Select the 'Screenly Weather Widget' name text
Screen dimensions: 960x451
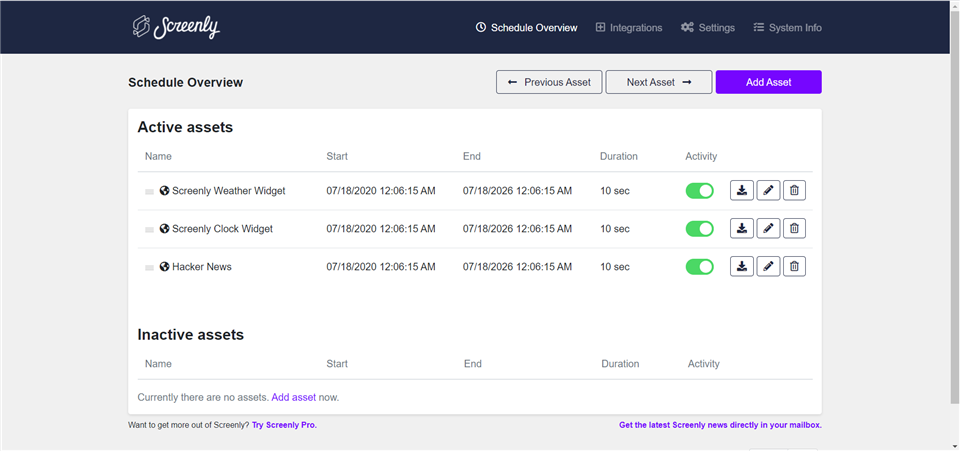(228, 190)
